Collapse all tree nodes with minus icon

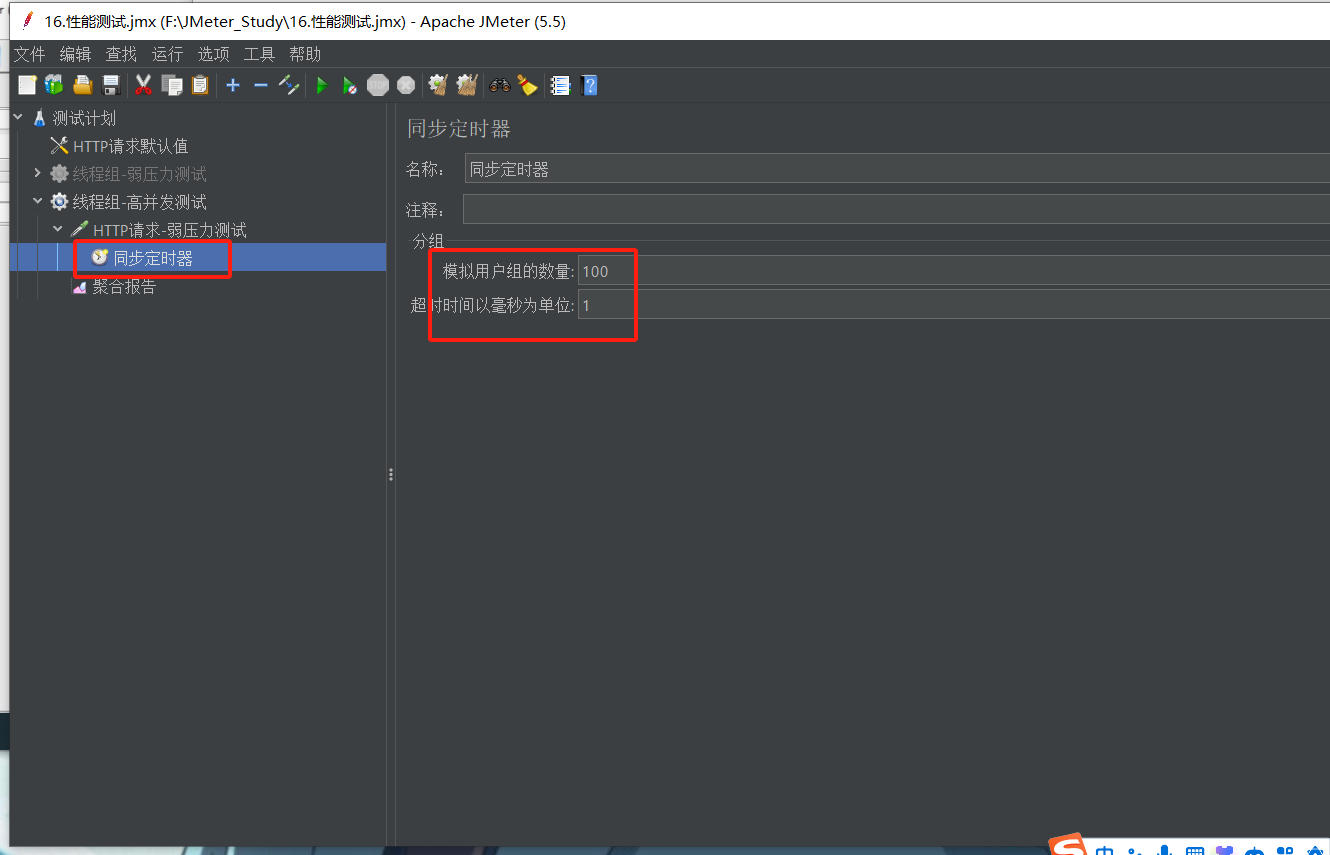261,86
